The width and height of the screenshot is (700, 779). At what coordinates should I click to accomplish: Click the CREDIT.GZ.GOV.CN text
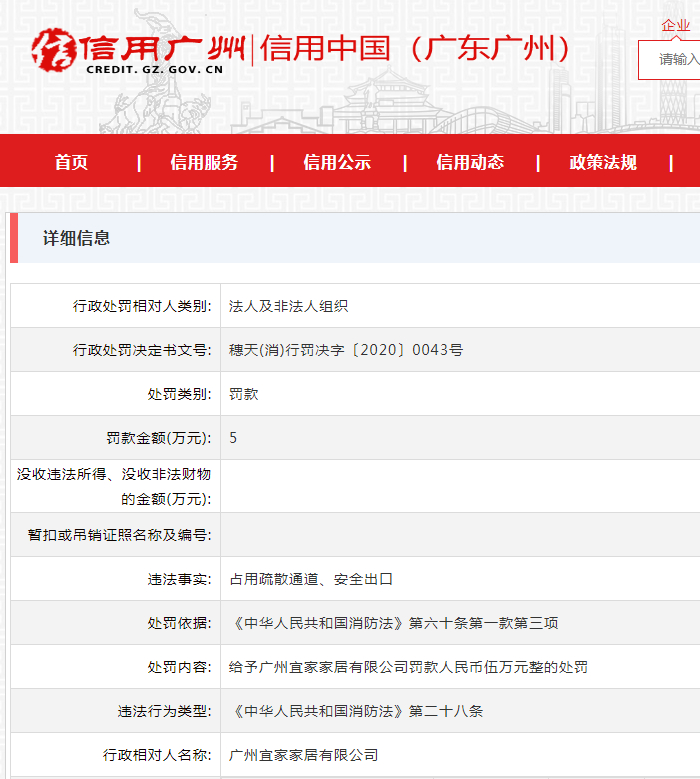click(155, 70)
